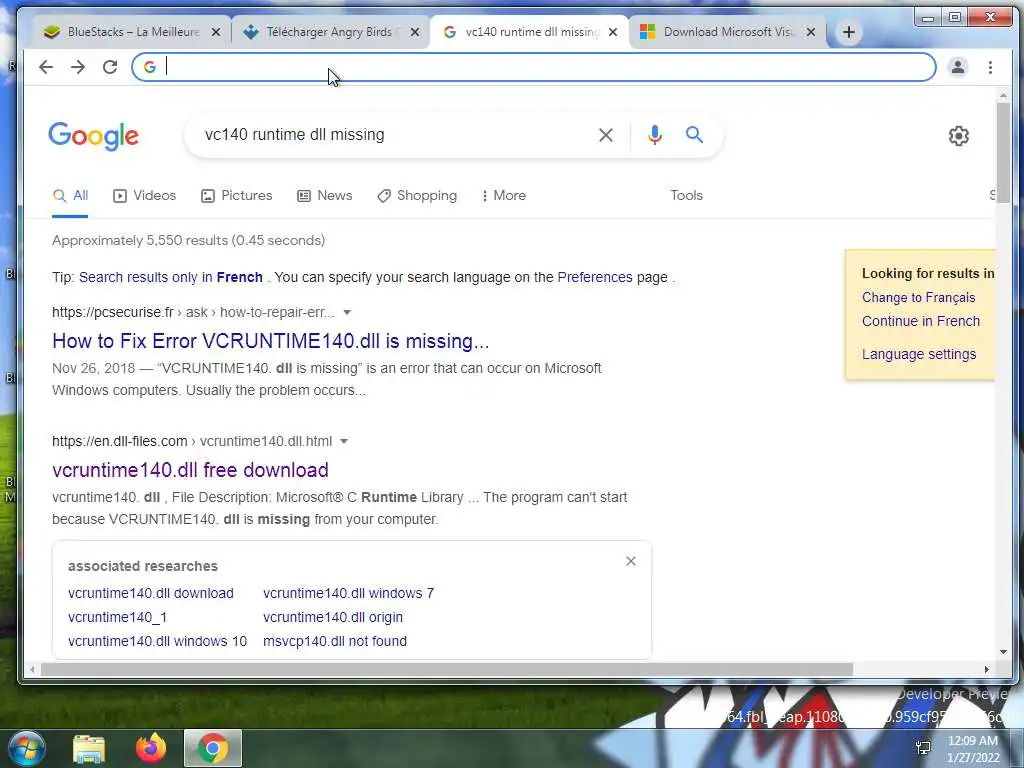This screenshot has width=1024, height=768.
Task: Select the News results filter
Action: (x=325, y=195)
